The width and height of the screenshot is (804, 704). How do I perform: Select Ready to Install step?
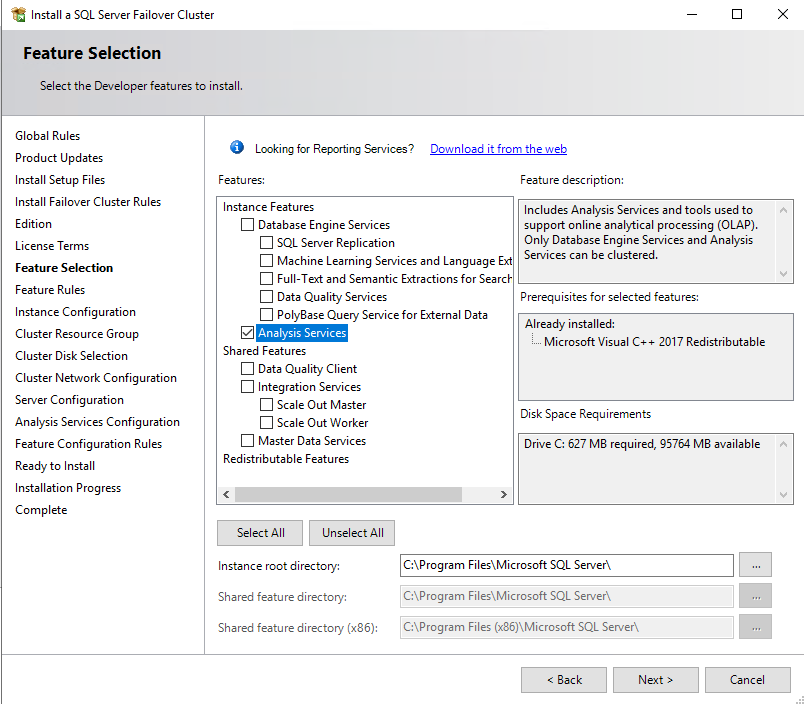tap(55, 466)
